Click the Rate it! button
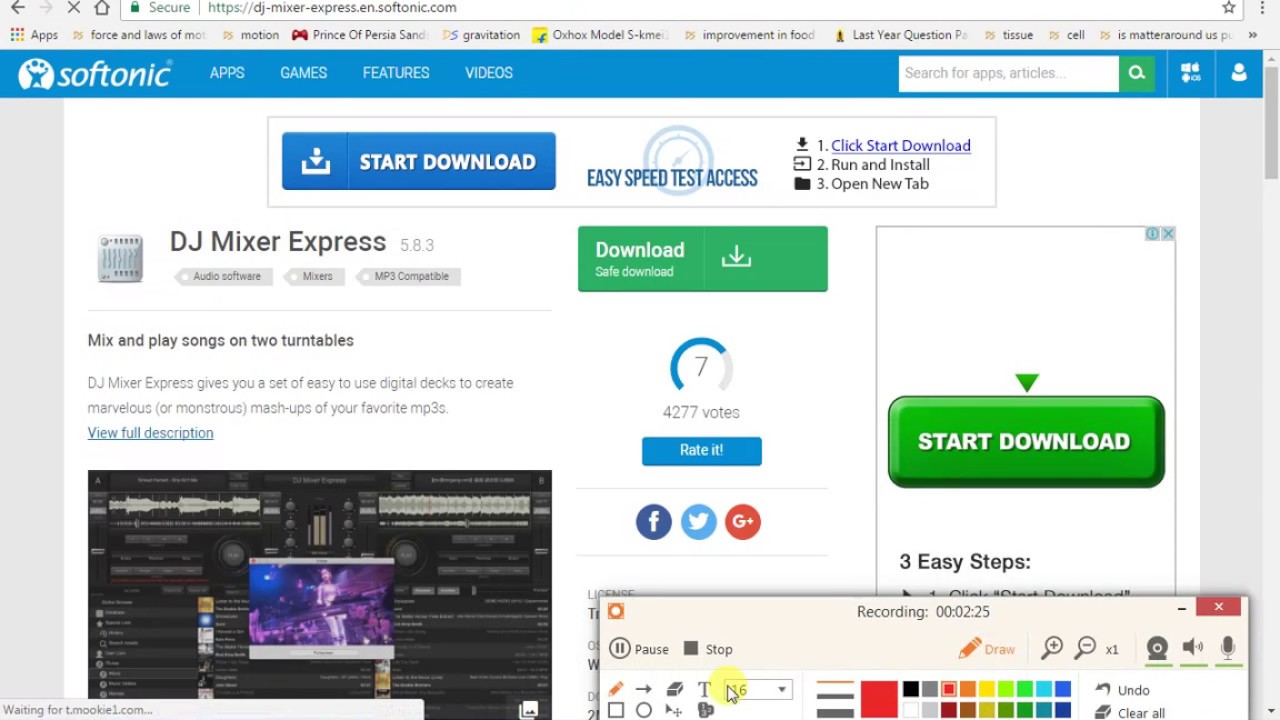Image resolution: width=1280 pixels, height=720 pixels. (701, 450)
